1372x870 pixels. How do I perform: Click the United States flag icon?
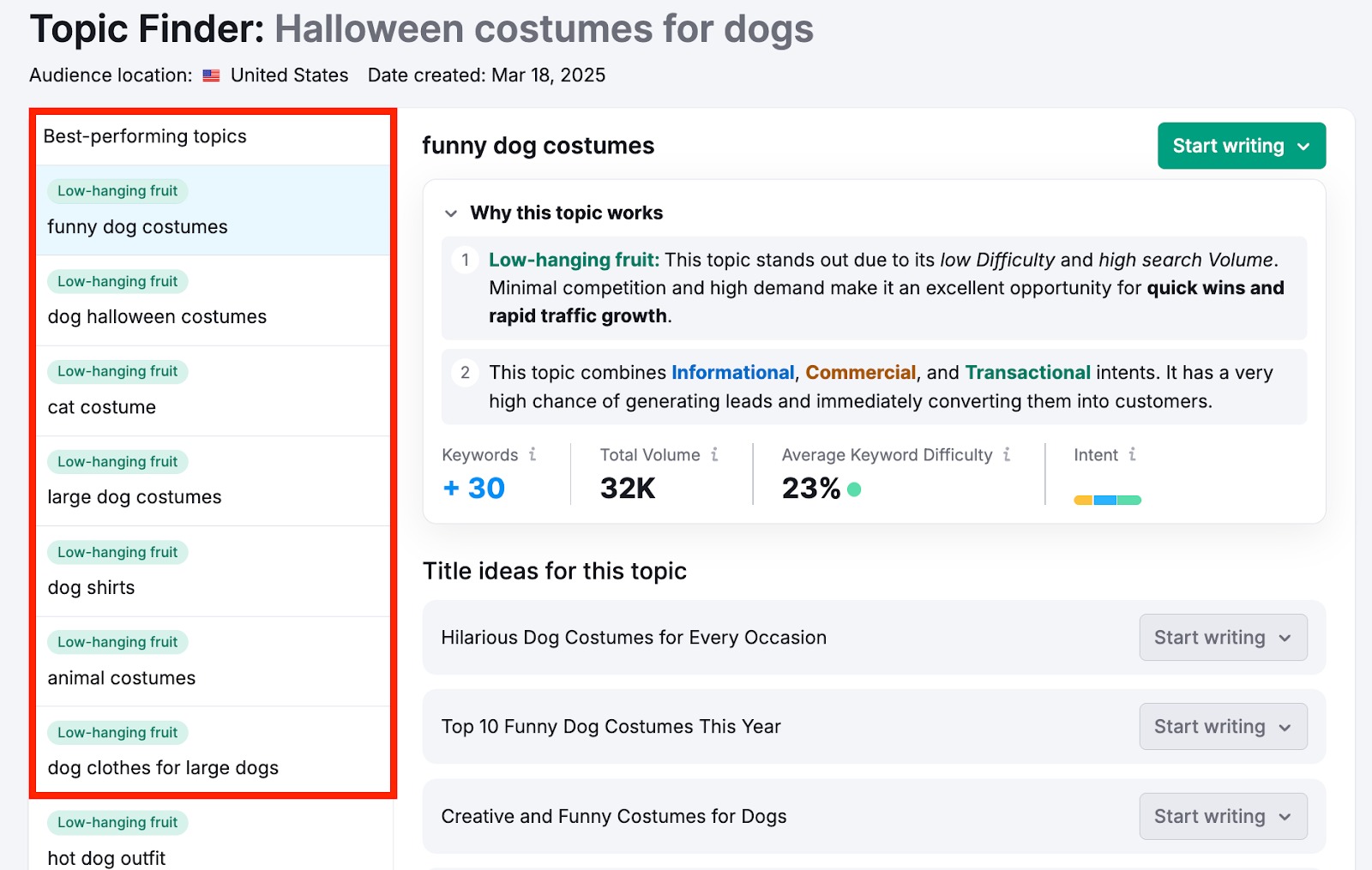[x=210, y=75]
